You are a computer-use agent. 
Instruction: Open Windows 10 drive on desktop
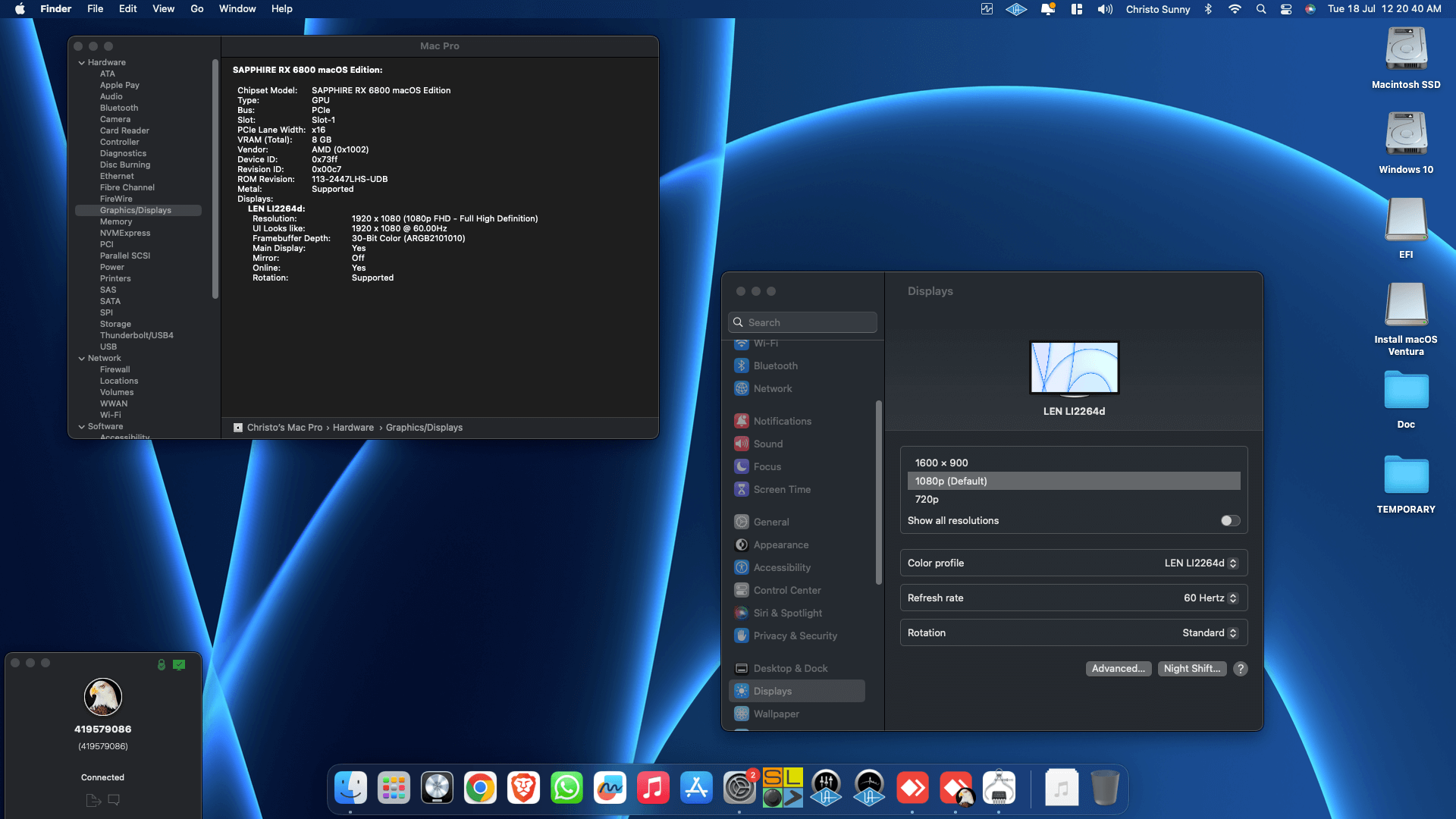1406,134
